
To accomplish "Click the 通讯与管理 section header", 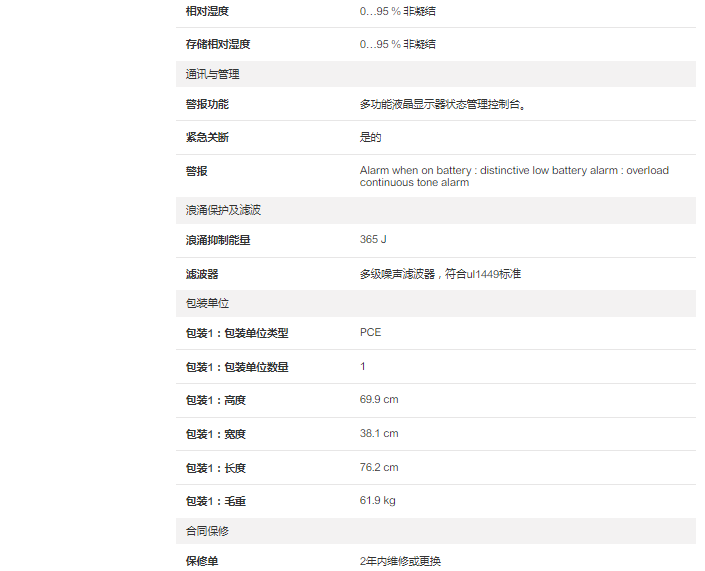I will point(212,74).
